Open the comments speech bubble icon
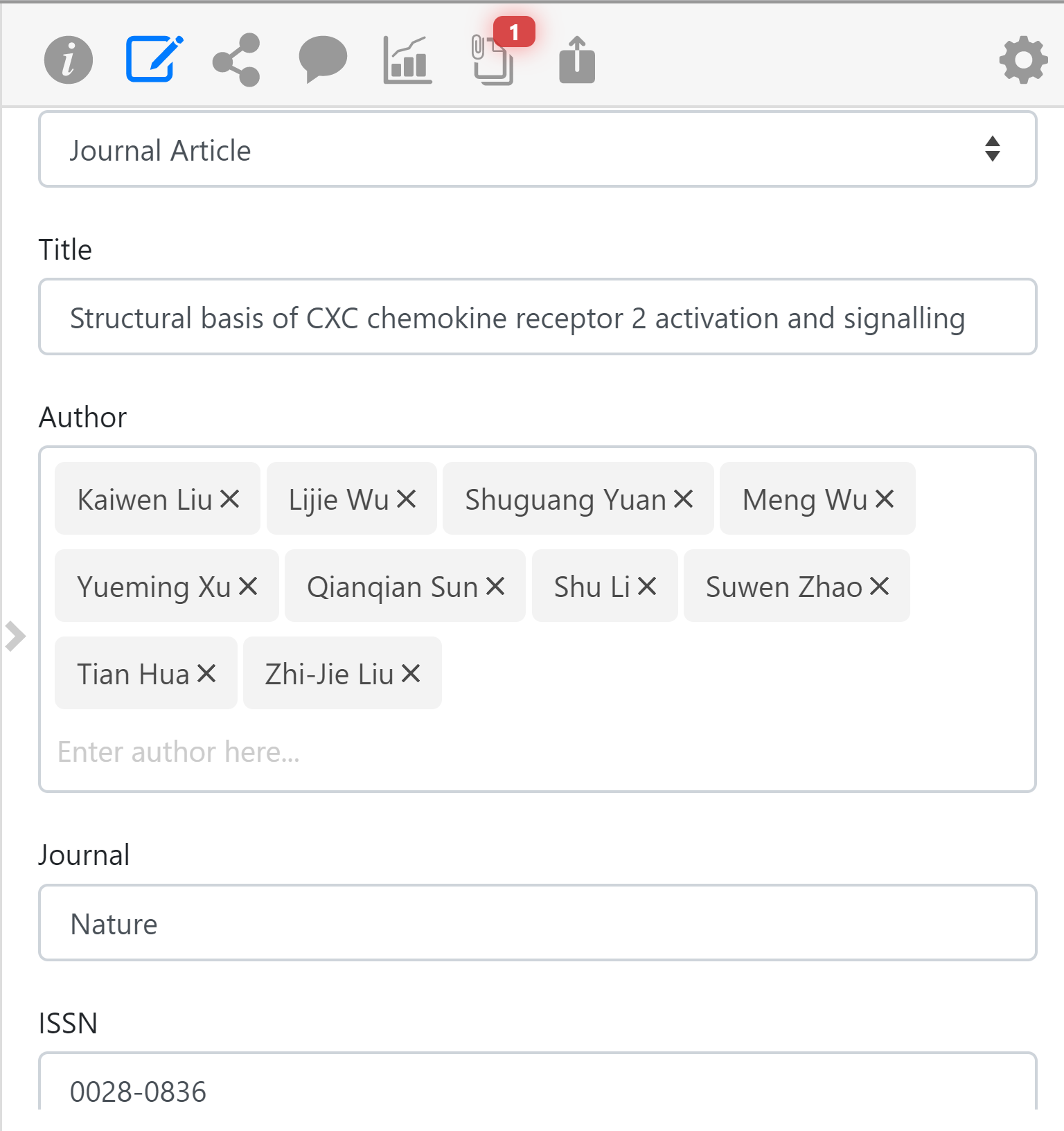 (322, 60)
